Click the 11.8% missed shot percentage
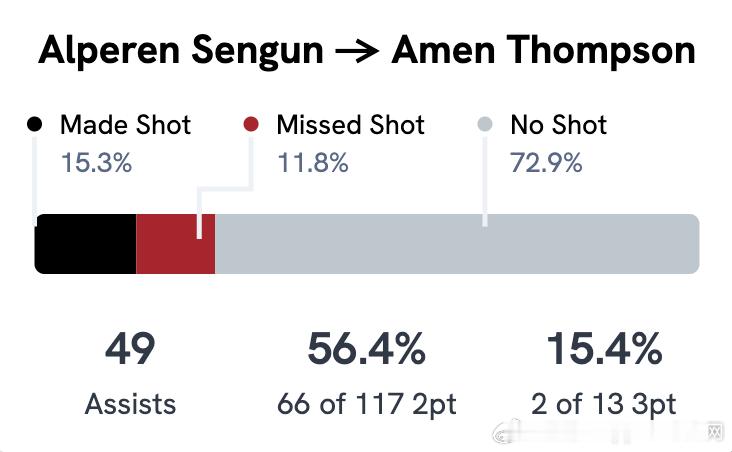732x452 pixels. 312,162
